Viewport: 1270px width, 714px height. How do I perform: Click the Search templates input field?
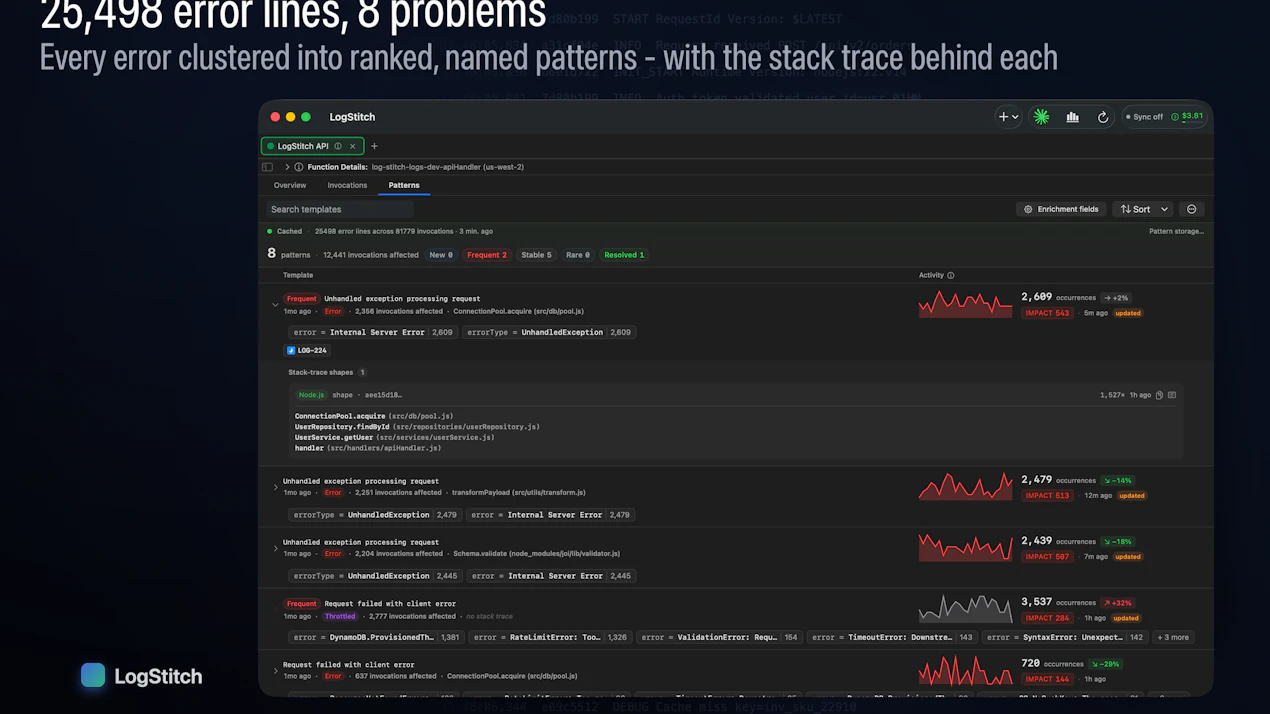click(x=339, y=209)
